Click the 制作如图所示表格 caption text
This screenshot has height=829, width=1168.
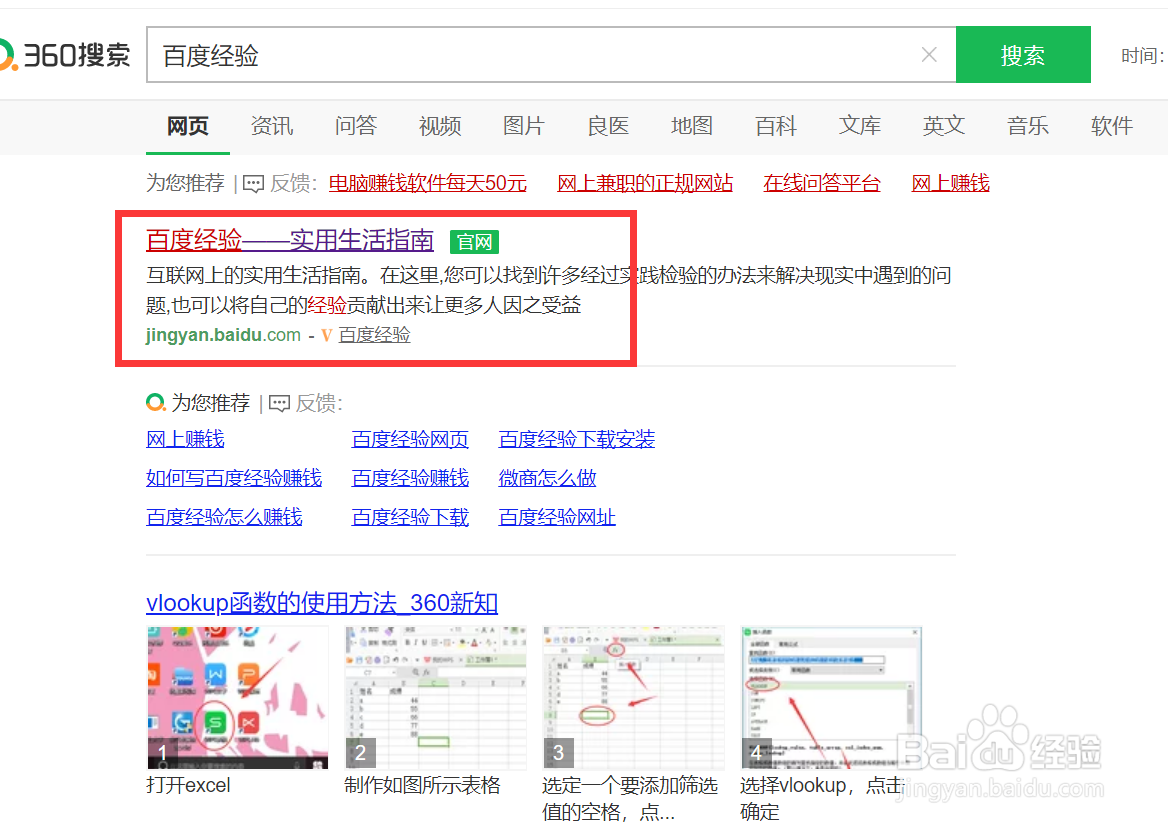pyautogui.click(x=422, y=785)
